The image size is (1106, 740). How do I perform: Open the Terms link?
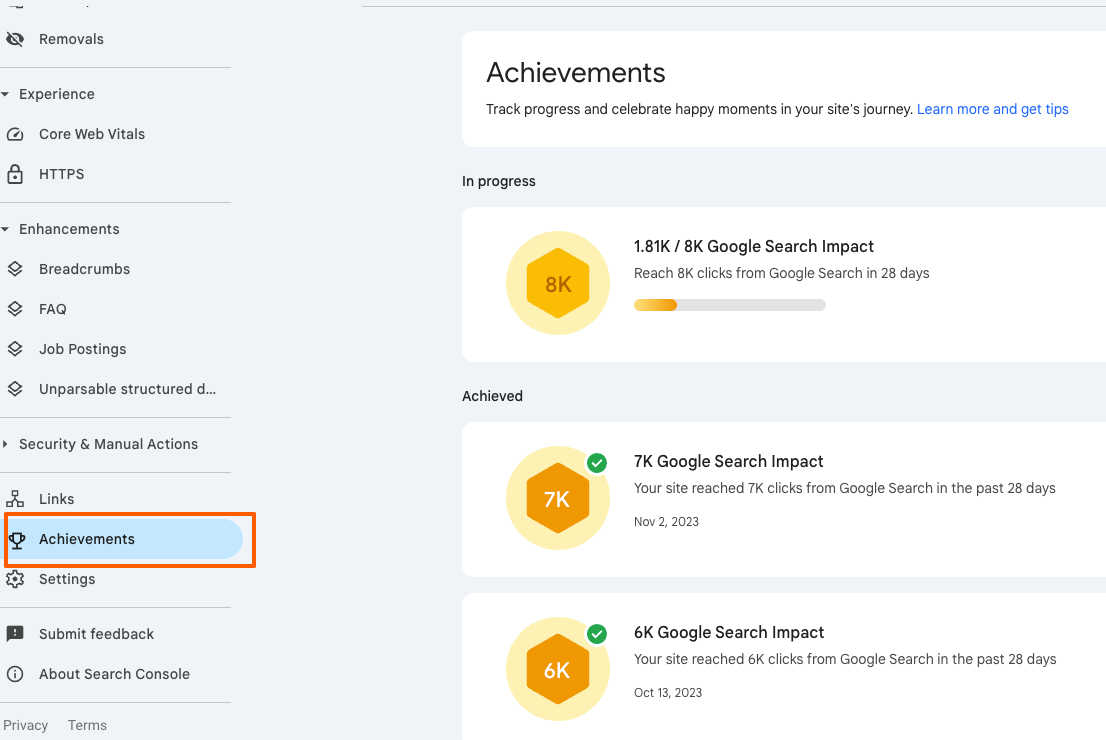(x=87, y=725)
